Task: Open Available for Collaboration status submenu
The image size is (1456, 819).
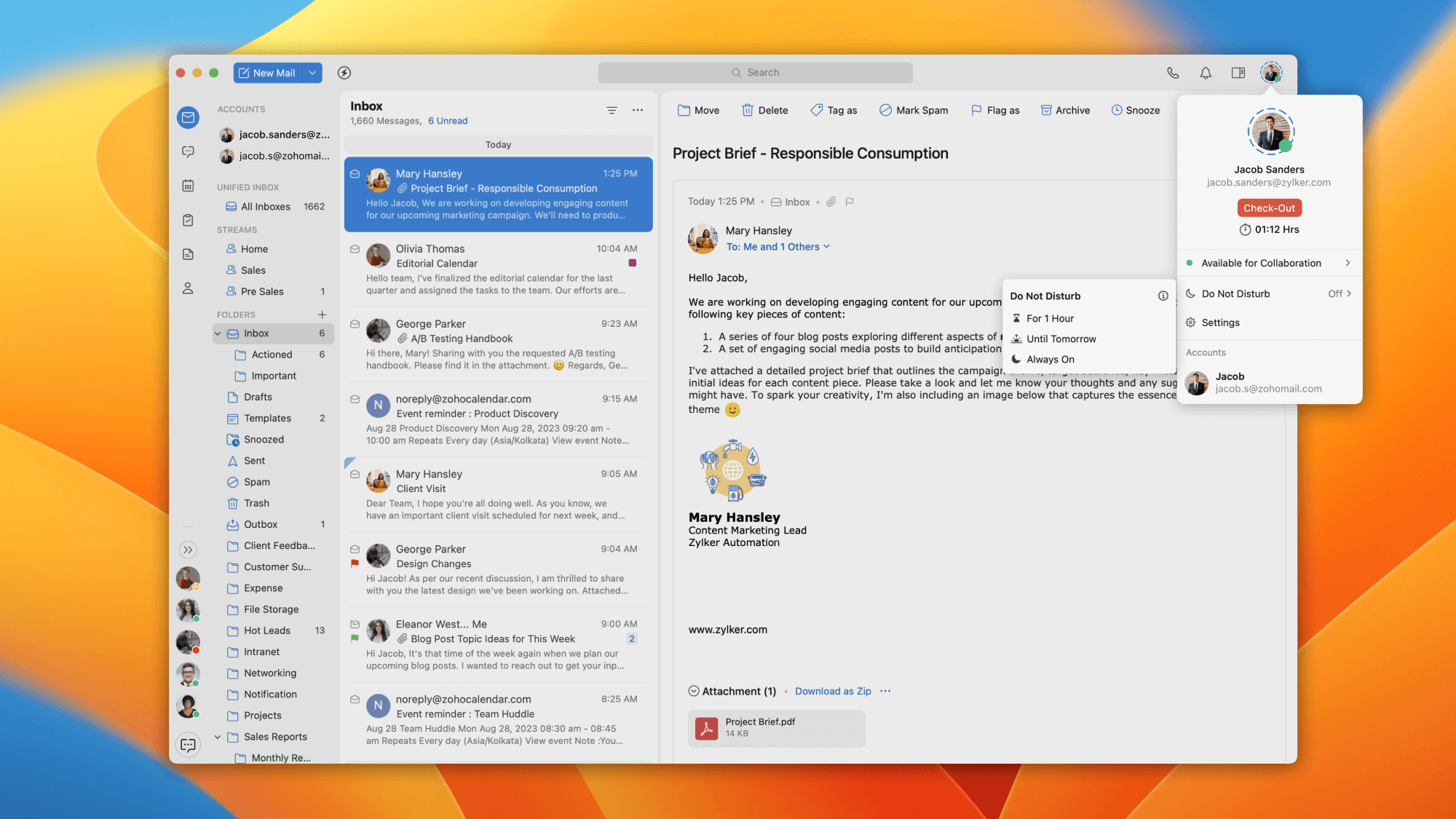Action: (1269, 263)
